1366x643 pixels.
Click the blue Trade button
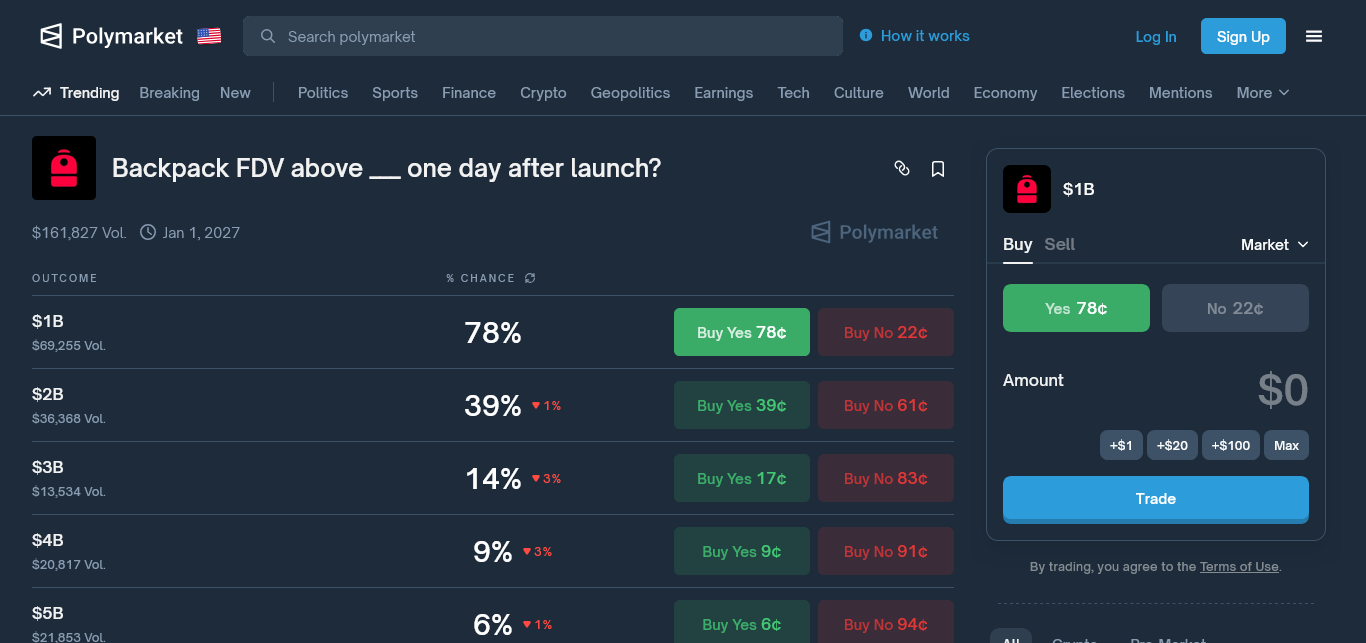pos(1155,499)
